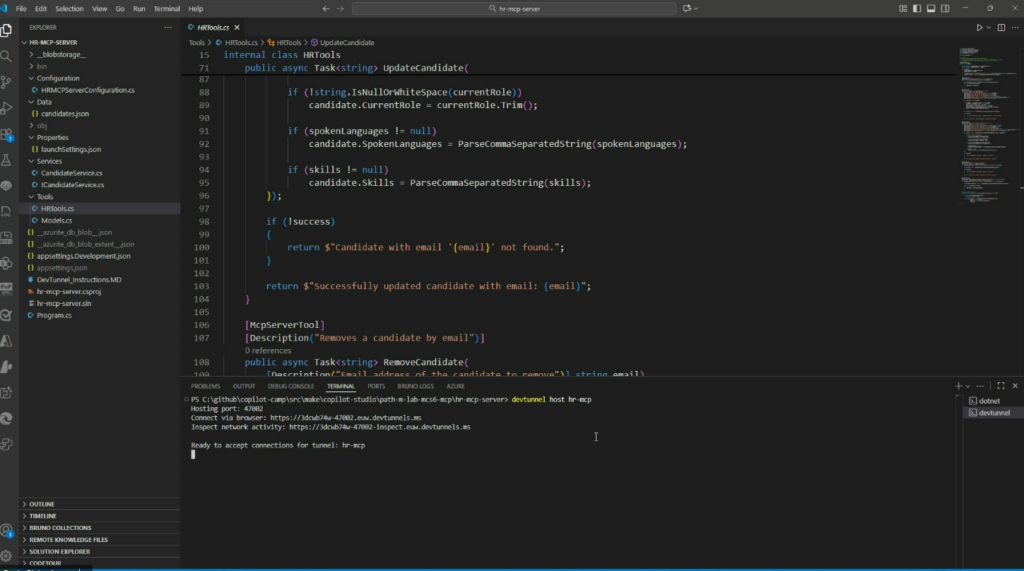Open Run and Debug view
This screenshot has height=571, width=1024.
click(x=7, y=108)
